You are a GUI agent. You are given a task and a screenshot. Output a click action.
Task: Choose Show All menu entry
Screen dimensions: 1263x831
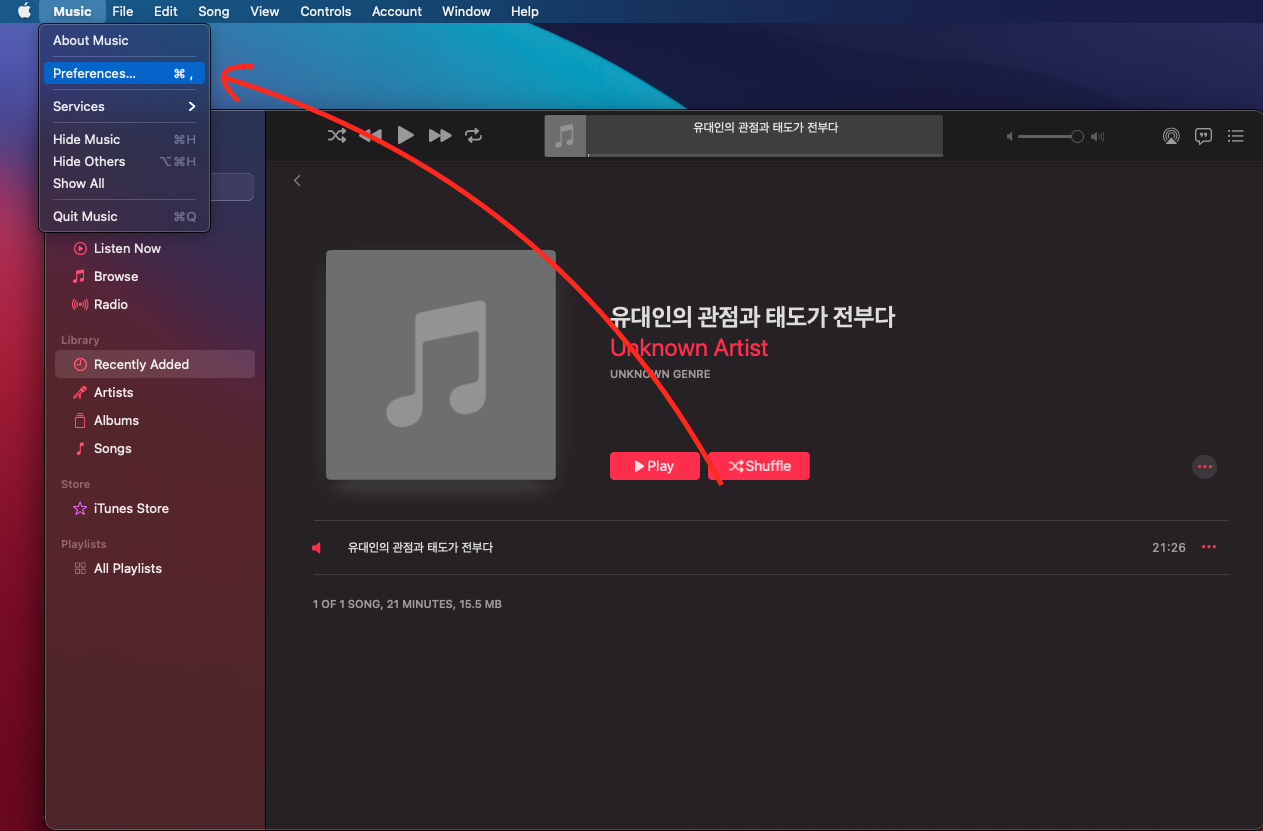click(x=124, y=183)
